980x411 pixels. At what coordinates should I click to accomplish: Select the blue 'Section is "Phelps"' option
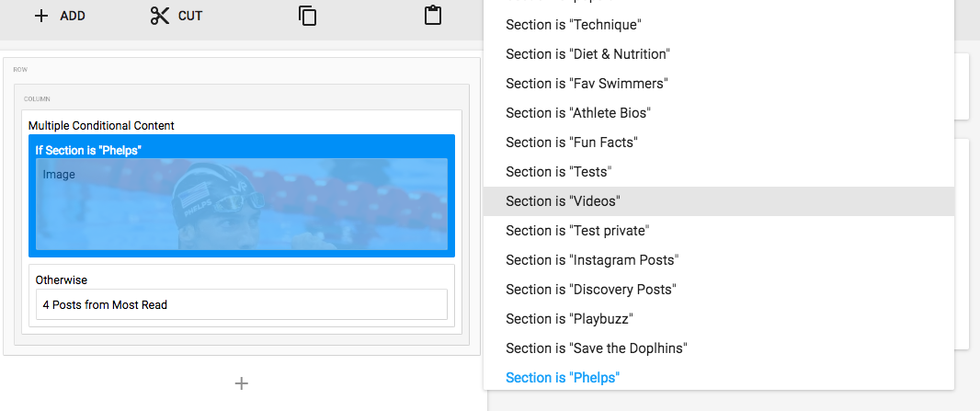[x=563, y=377]
